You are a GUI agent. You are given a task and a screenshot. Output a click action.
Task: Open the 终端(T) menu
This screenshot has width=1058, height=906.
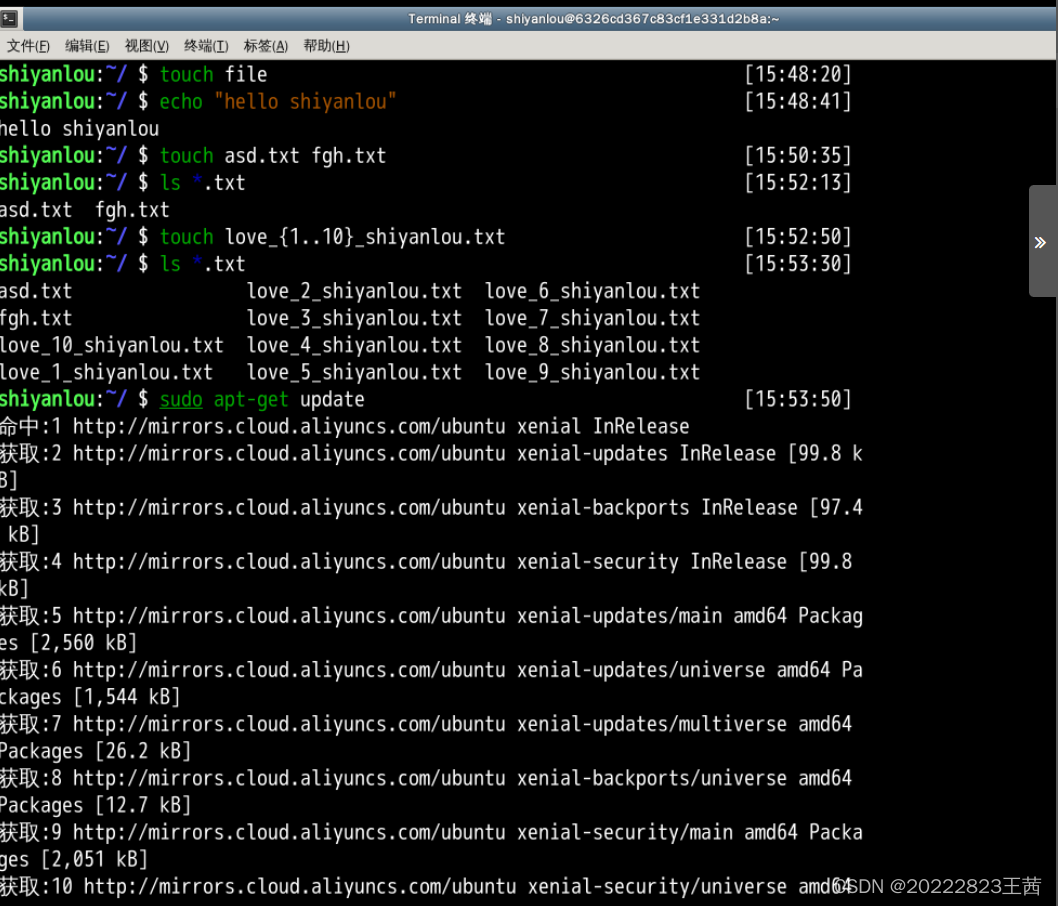(206, 46)
